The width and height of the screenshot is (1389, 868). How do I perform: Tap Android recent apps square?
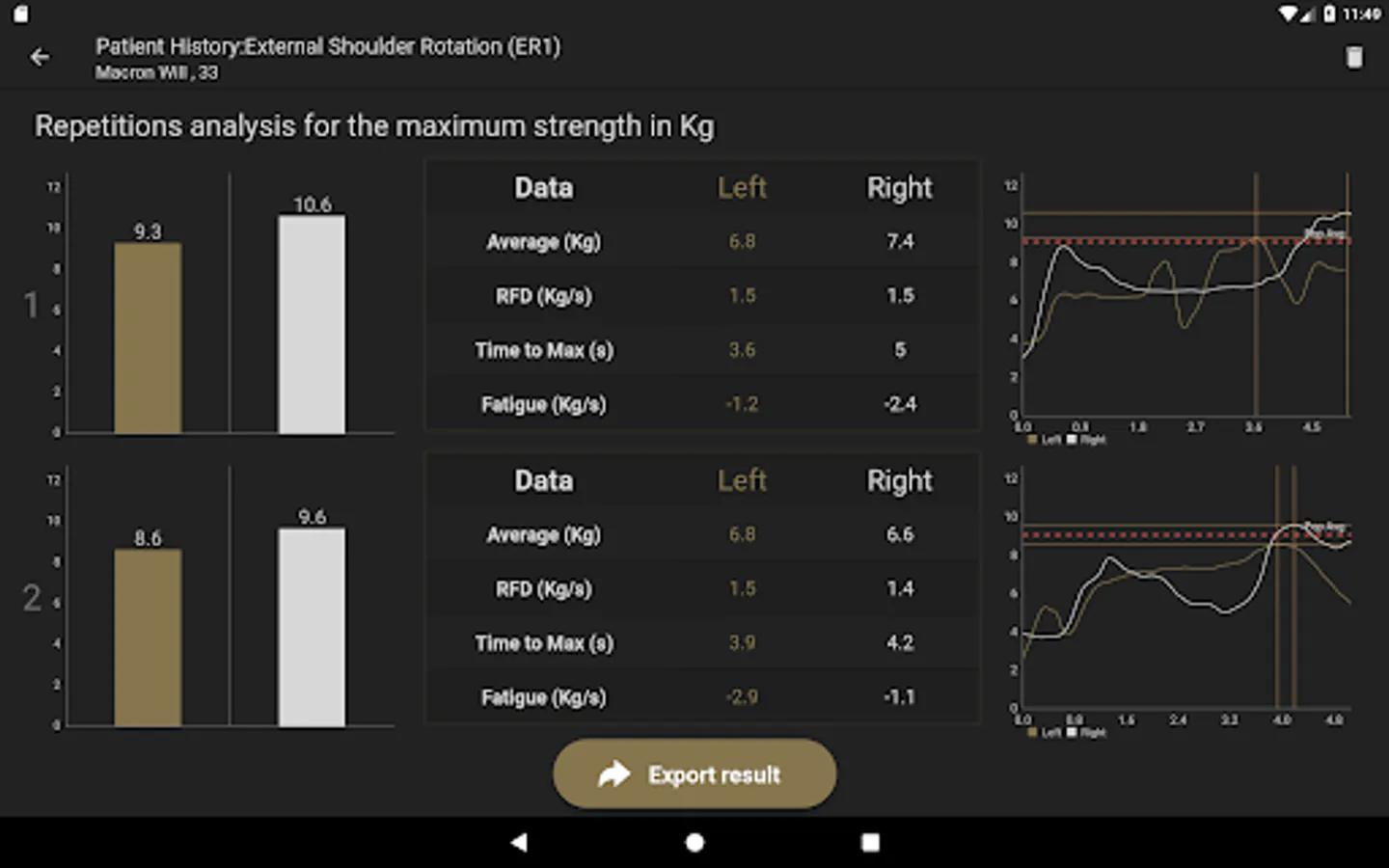tap(870, 842)
